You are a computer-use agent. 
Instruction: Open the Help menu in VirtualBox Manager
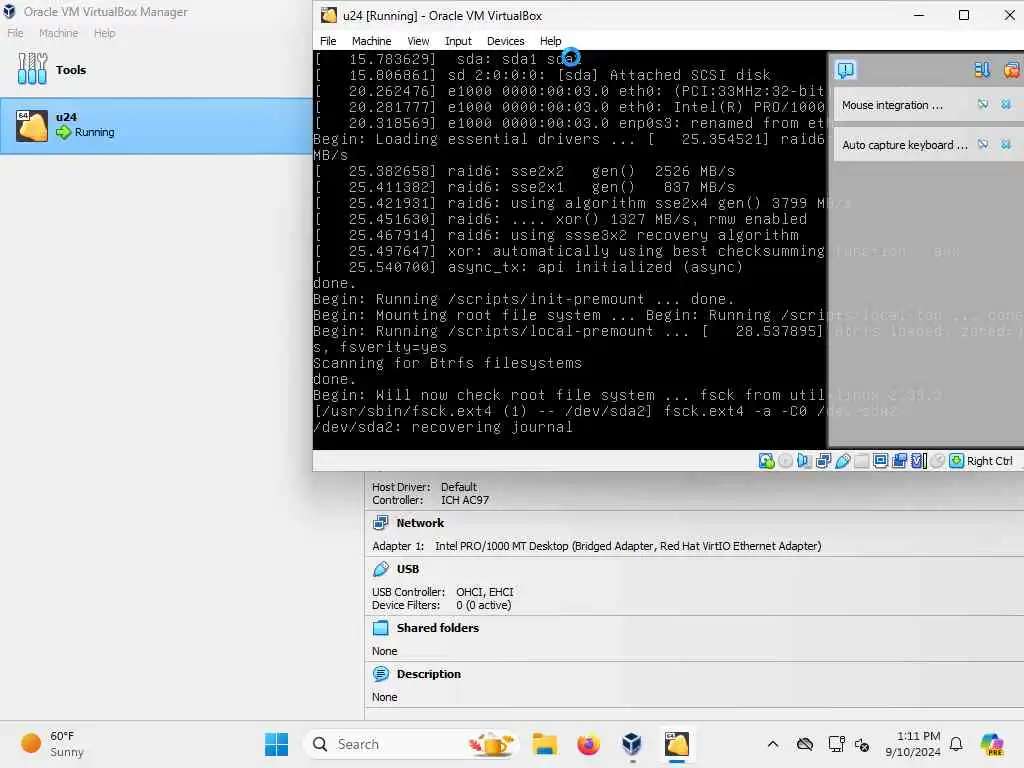104,33
